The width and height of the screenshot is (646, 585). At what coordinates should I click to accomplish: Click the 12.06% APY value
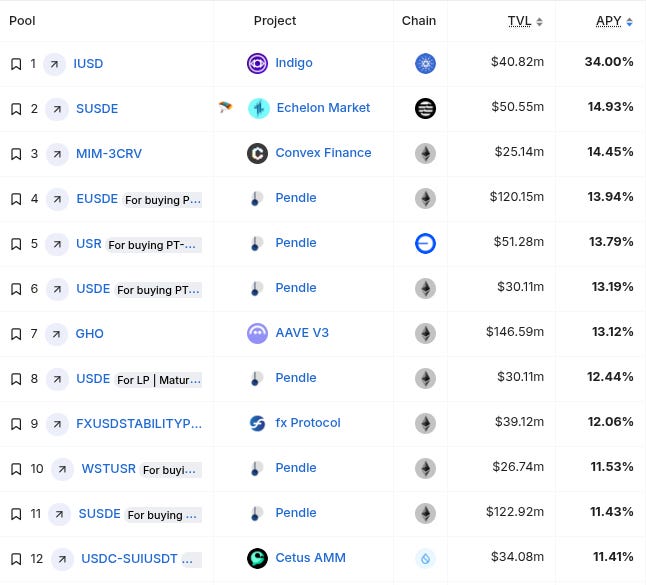[x=611, y=422]
